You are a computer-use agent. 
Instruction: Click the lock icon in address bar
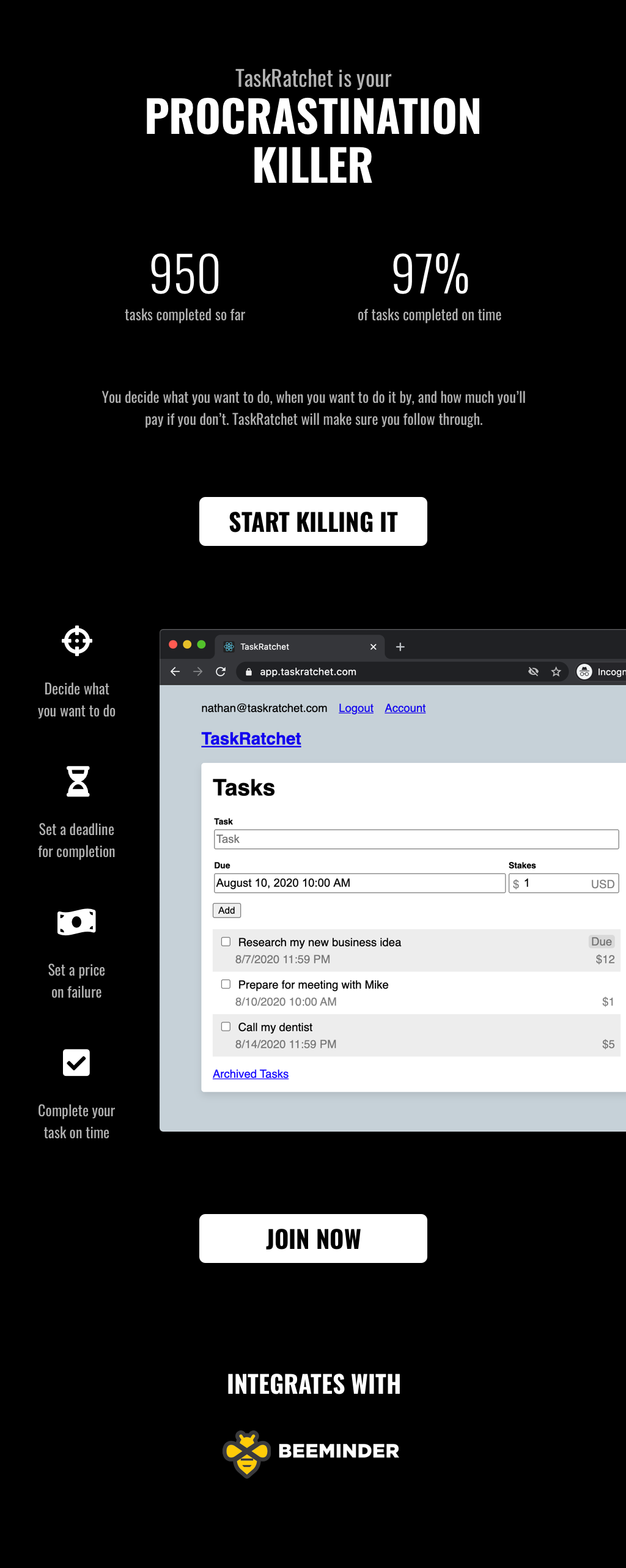pyautogui.click(x=248, y=672)
